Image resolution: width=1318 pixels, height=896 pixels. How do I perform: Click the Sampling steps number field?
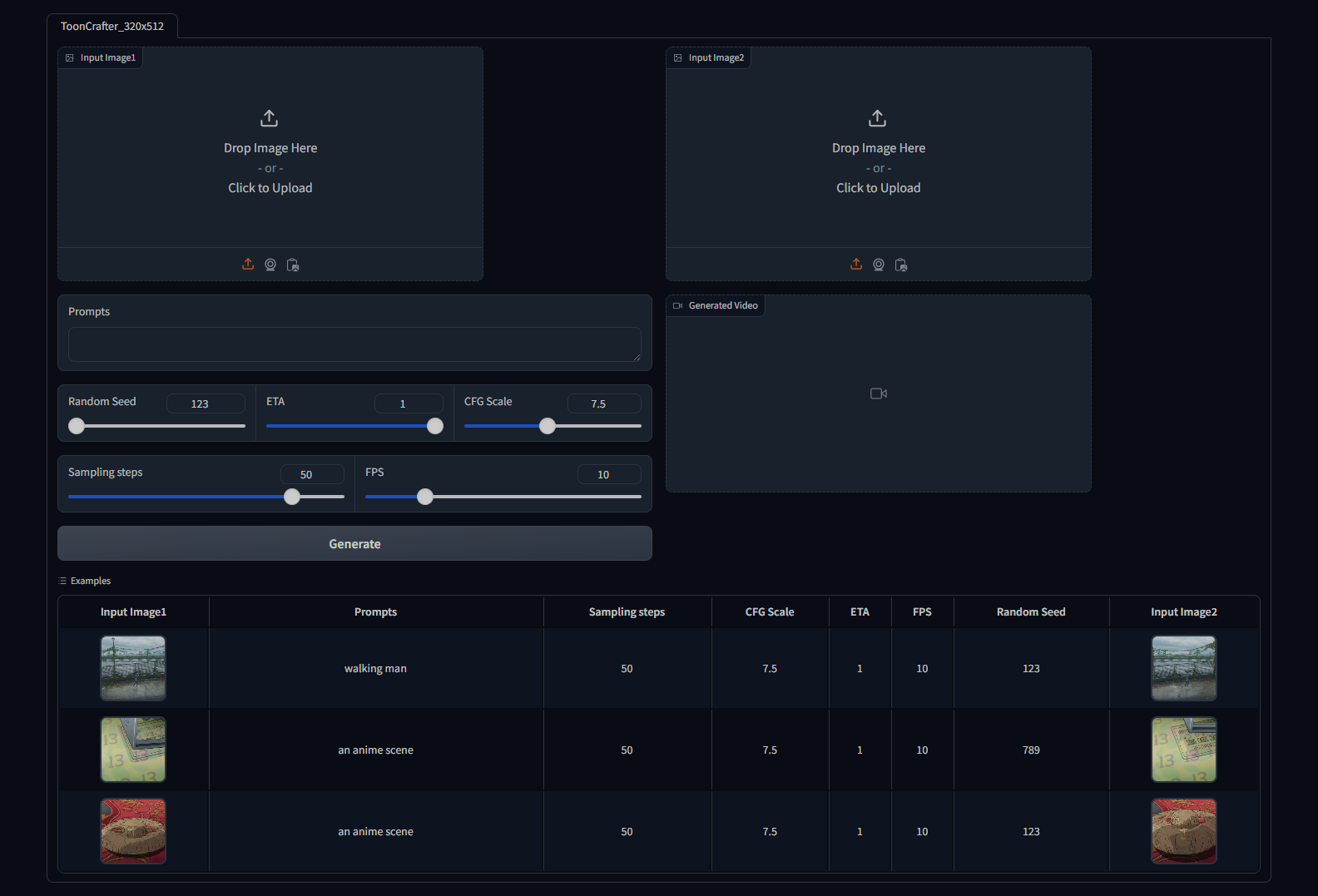[312, 474]
